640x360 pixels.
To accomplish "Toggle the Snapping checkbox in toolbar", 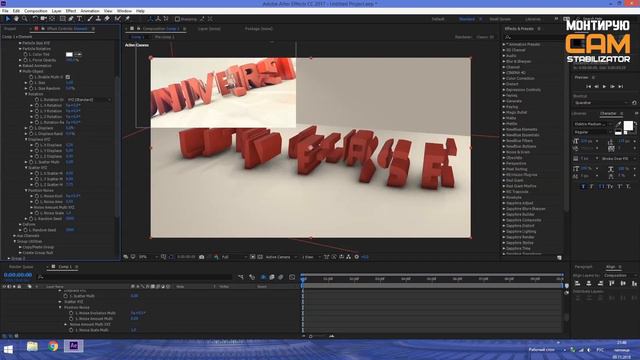I will click(x=177, y=19).
